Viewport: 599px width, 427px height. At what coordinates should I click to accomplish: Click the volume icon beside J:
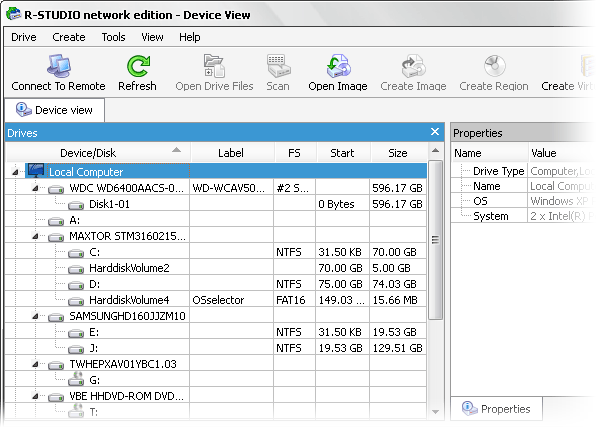pyautogui.click(x=76, y=349)
